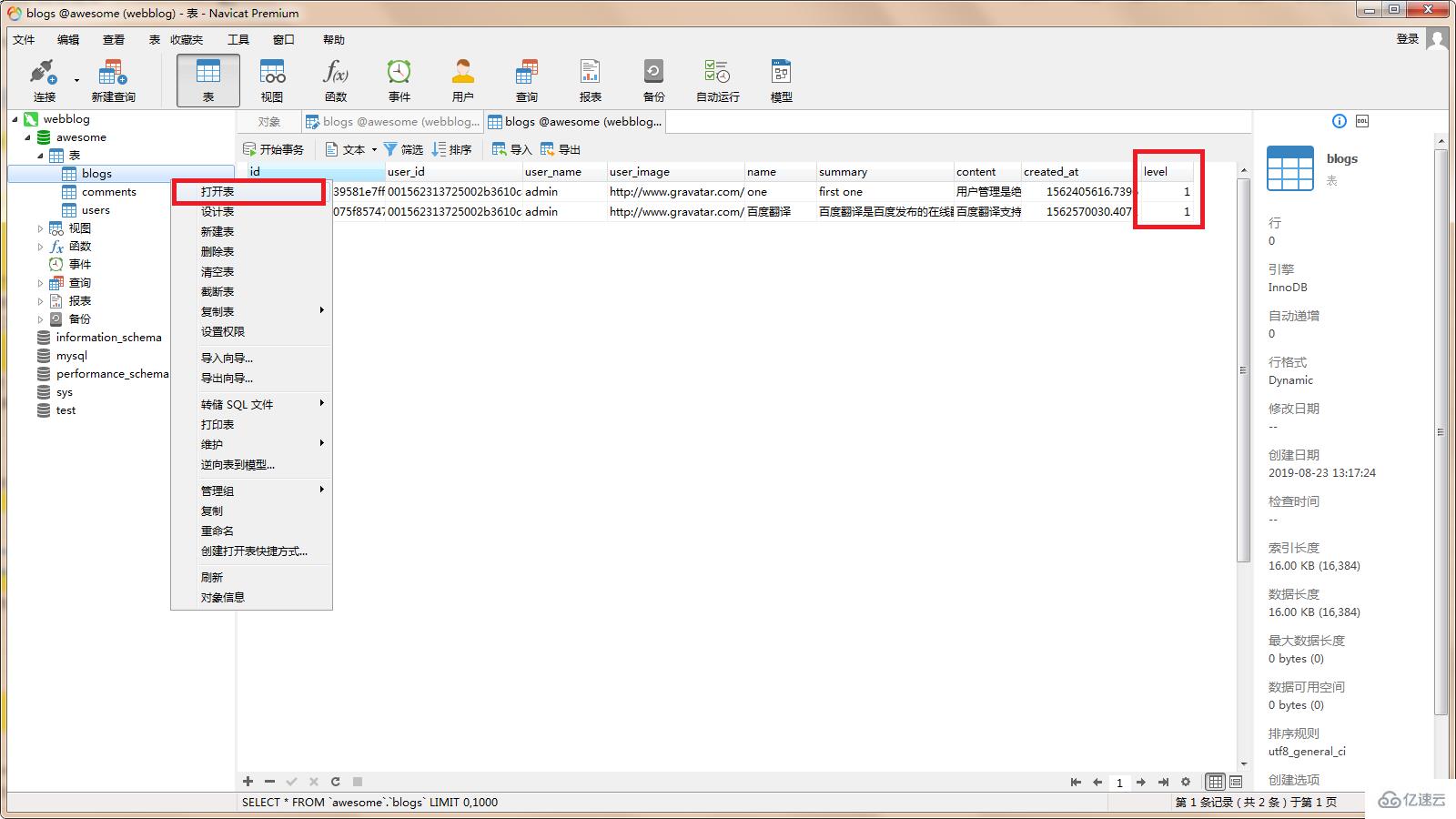Open the Backup (备份) toolbar icon
The width and height of the screenshot is (1456, 819).
(654, 80)
